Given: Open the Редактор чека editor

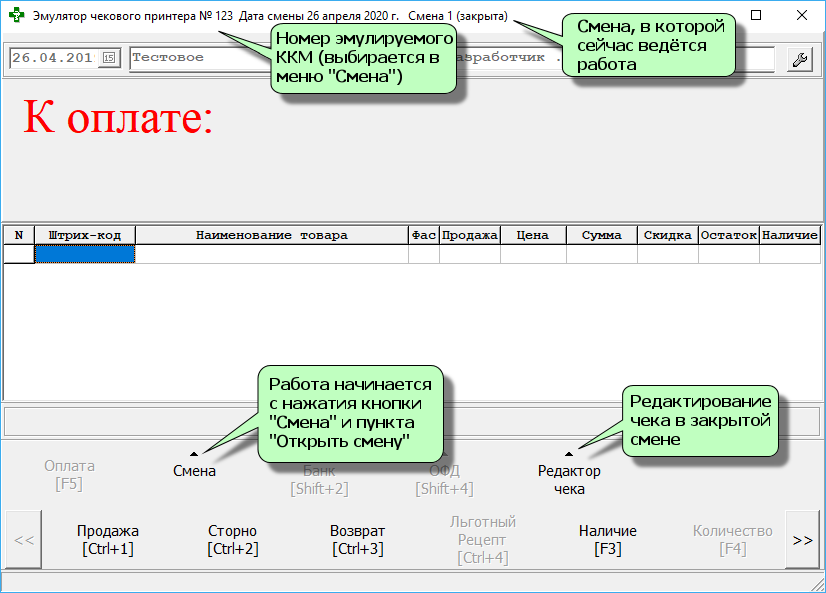Looking at the screenshot, I should 569,480.
